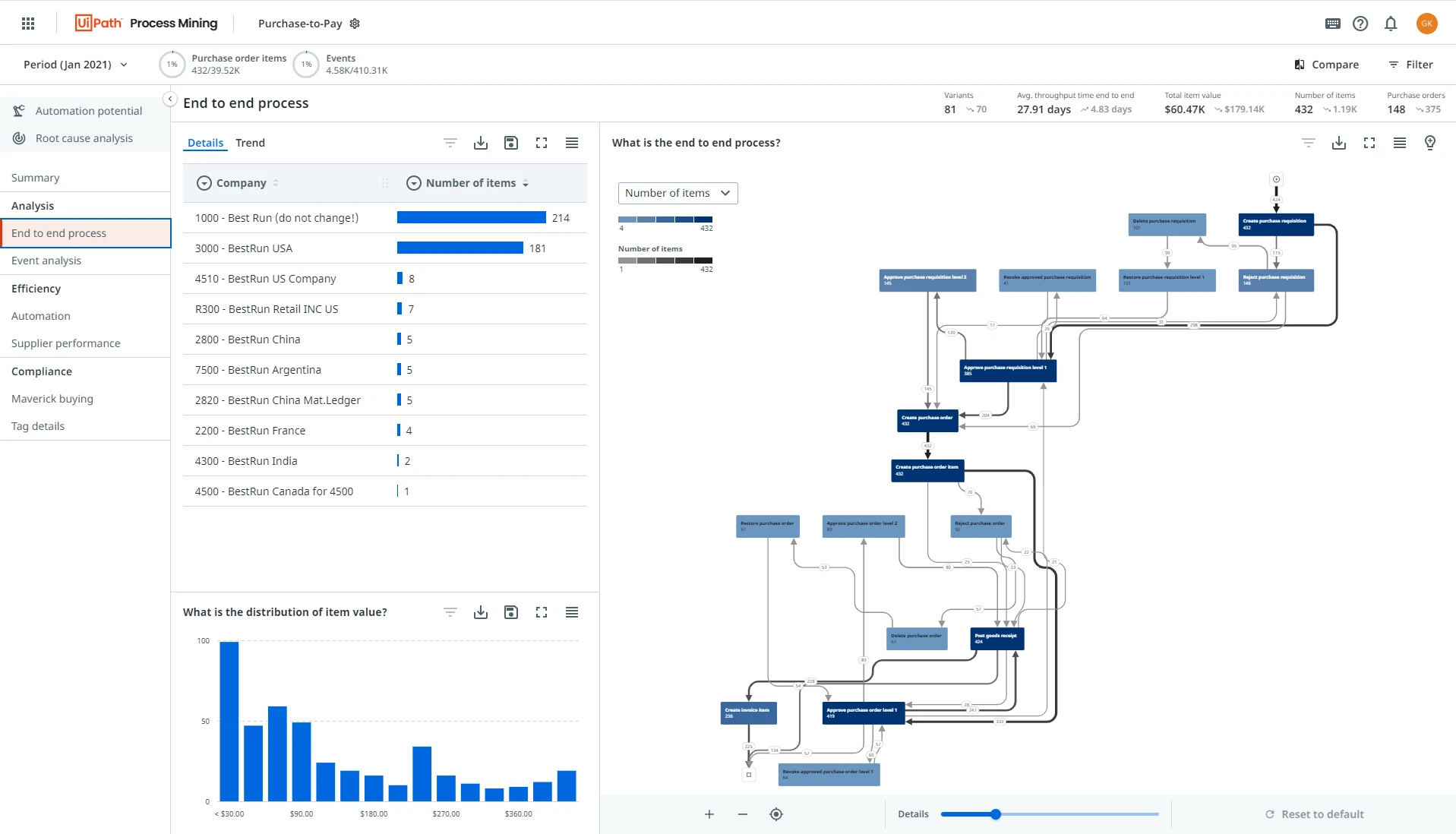Open Tag details page
Viewport: 1456px width, 834px height.
85,426
